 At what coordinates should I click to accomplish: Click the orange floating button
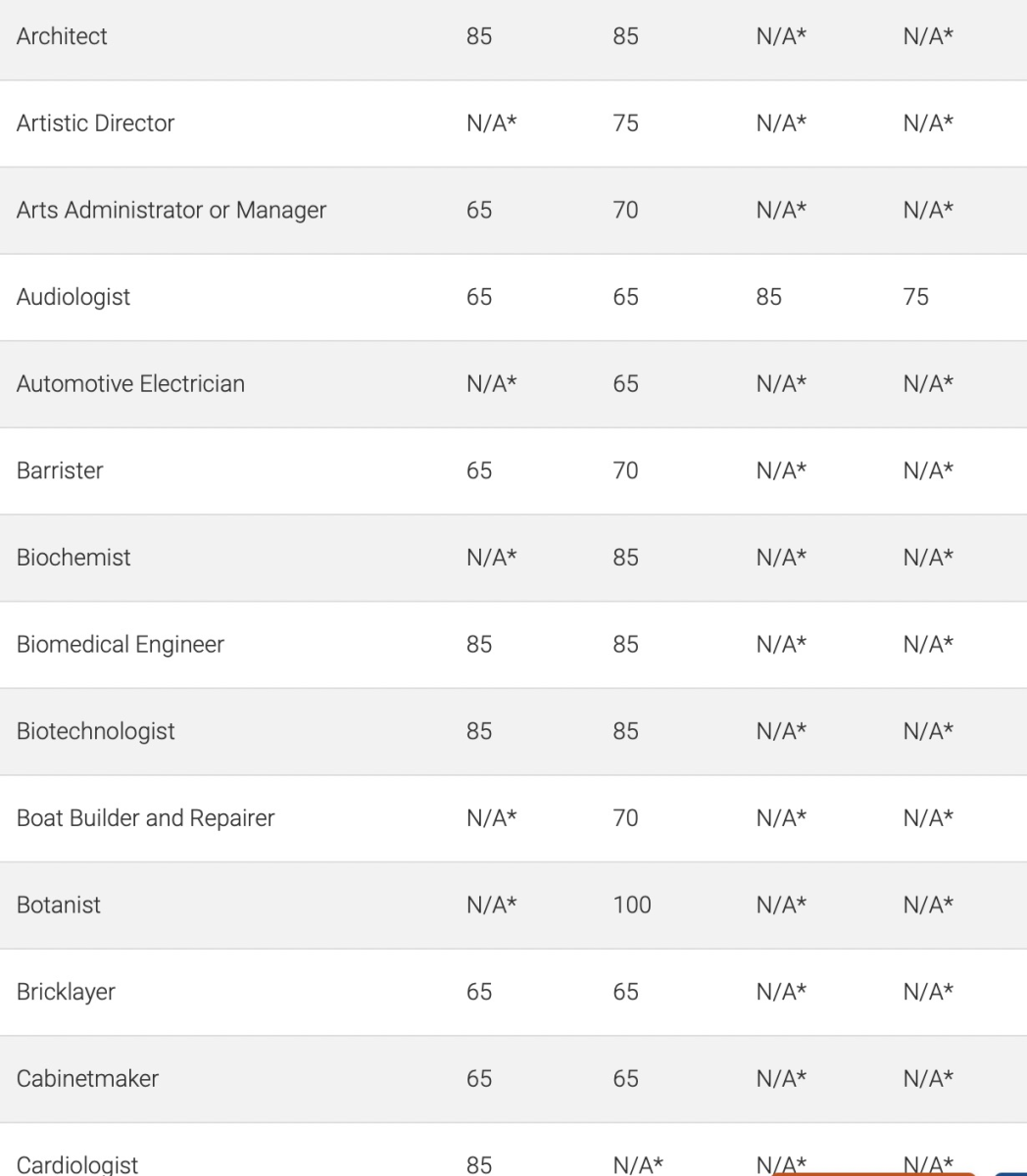(874, 1172)
